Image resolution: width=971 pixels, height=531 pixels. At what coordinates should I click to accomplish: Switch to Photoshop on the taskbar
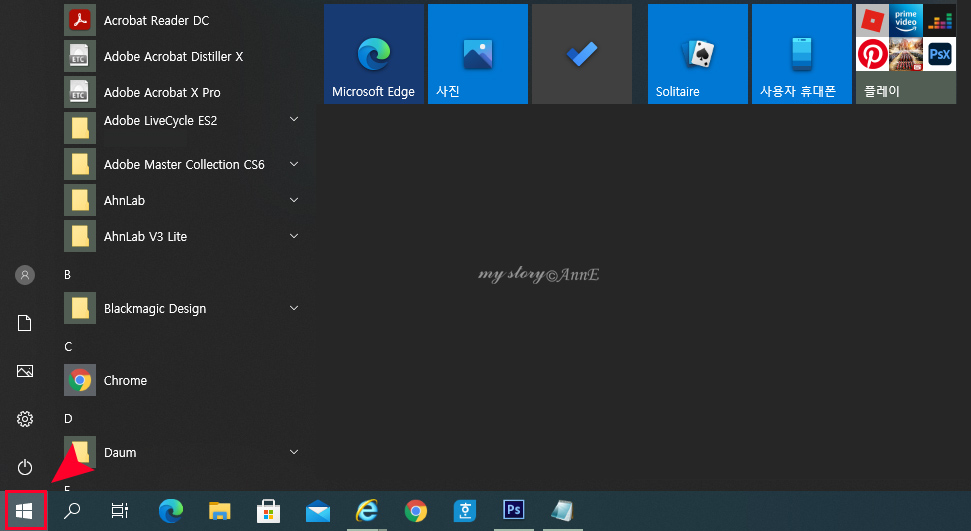pos(513,510)
